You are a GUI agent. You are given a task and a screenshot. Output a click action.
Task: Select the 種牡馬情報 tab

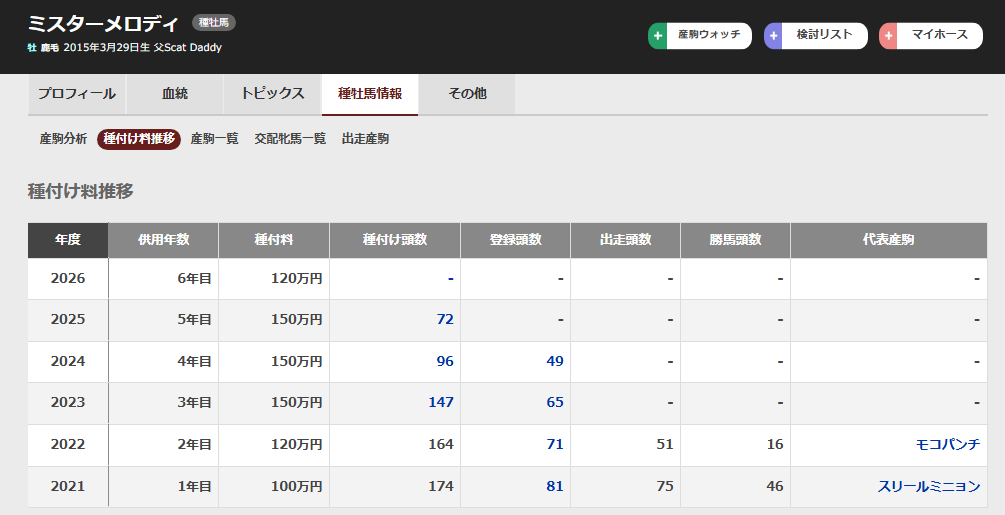coord(370,94)
